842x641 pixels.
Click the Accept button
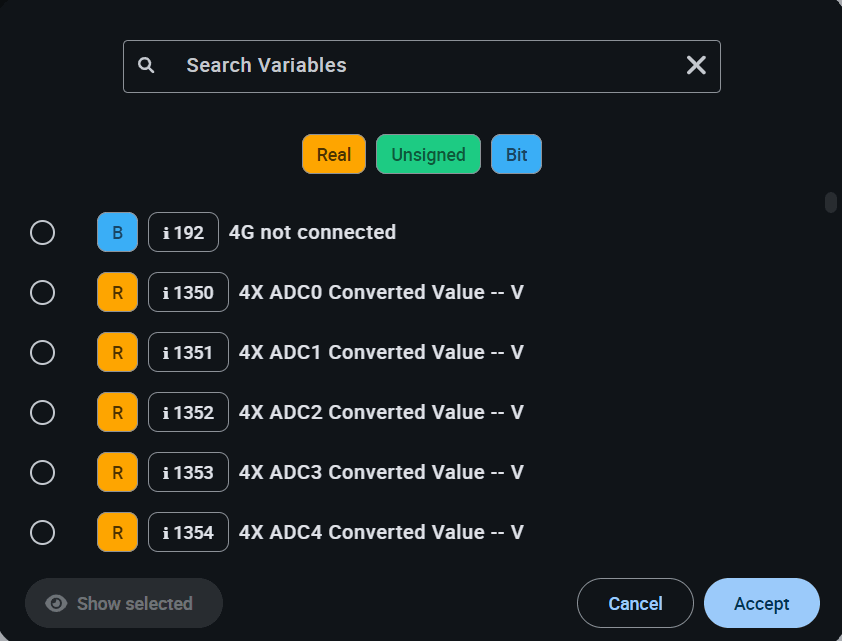(x=762, y=603)
